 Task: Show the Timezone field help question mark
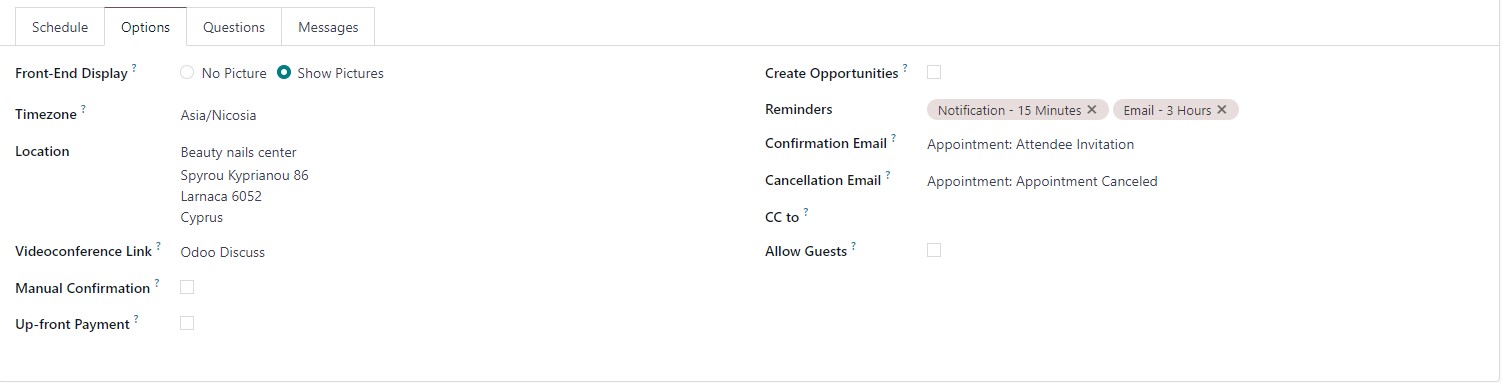[x=84, y=110]
